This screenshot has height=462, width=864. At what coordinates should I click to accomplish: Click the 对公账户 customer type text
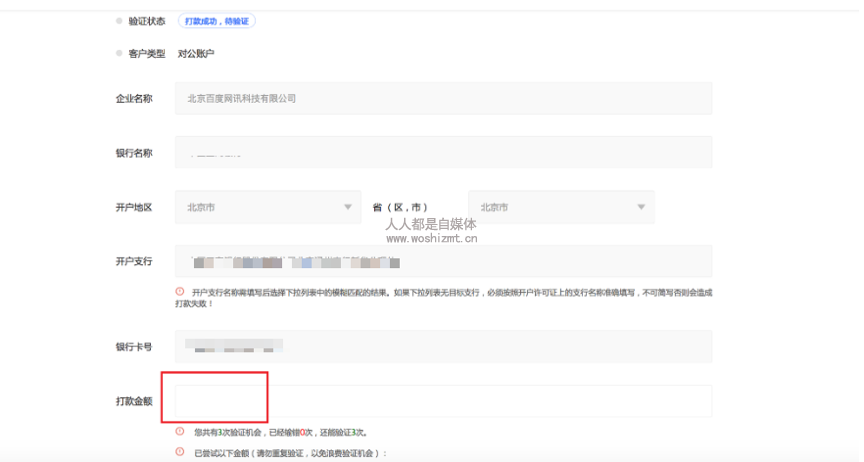pyautogui.click(x=196, y=53)
